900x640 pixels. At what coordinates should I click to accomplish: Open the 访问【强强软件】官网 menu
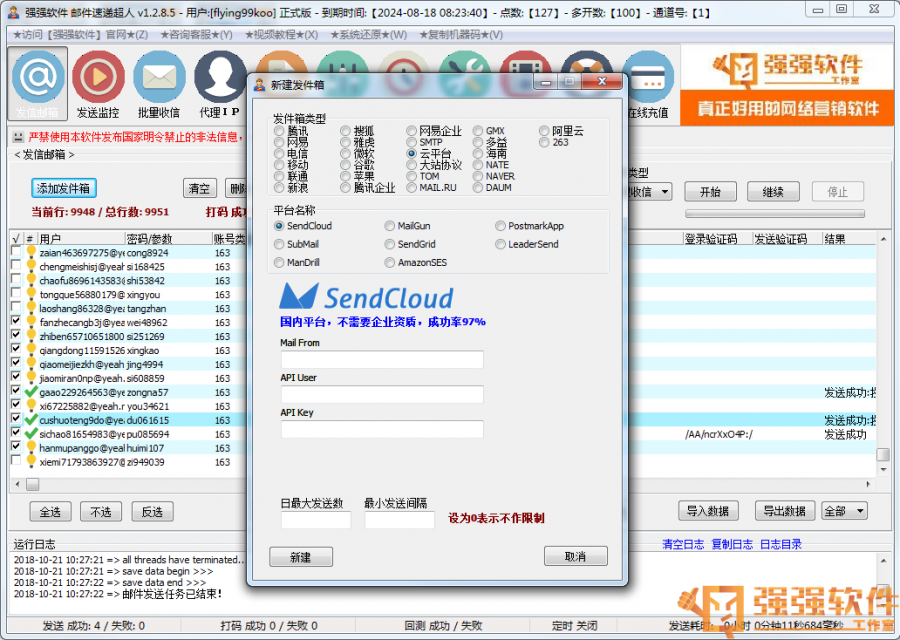(80, 34)
